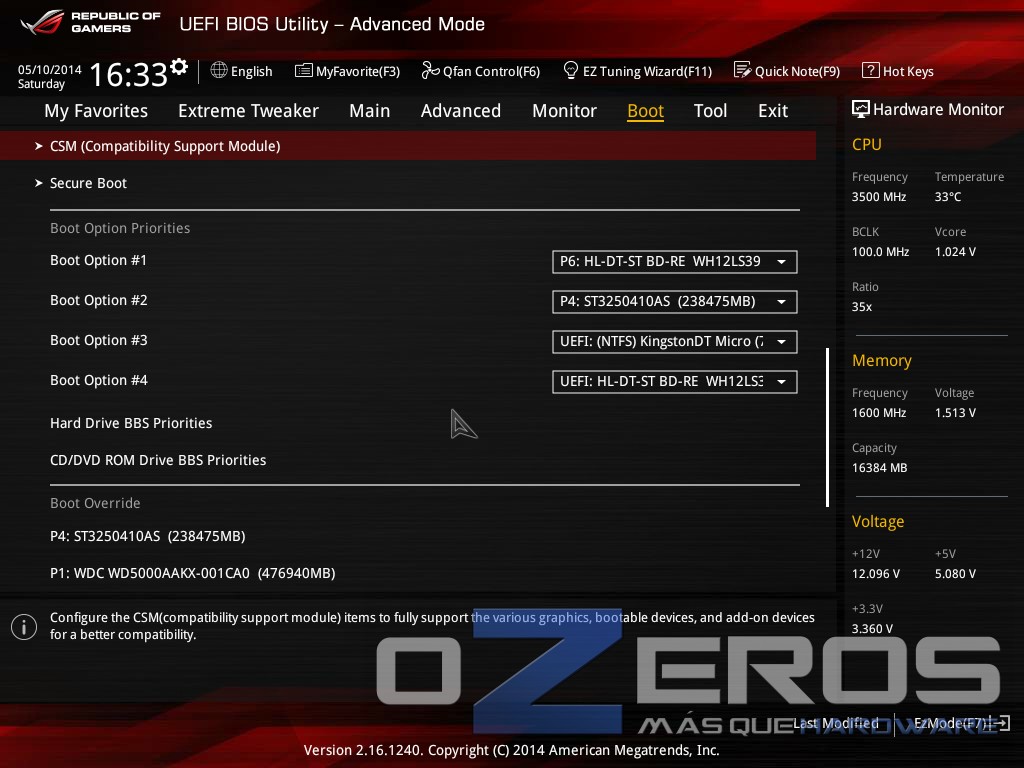1024x768 pixels.
Task: Click the vertical scrollbar of boot list
Action: [827, 427]
